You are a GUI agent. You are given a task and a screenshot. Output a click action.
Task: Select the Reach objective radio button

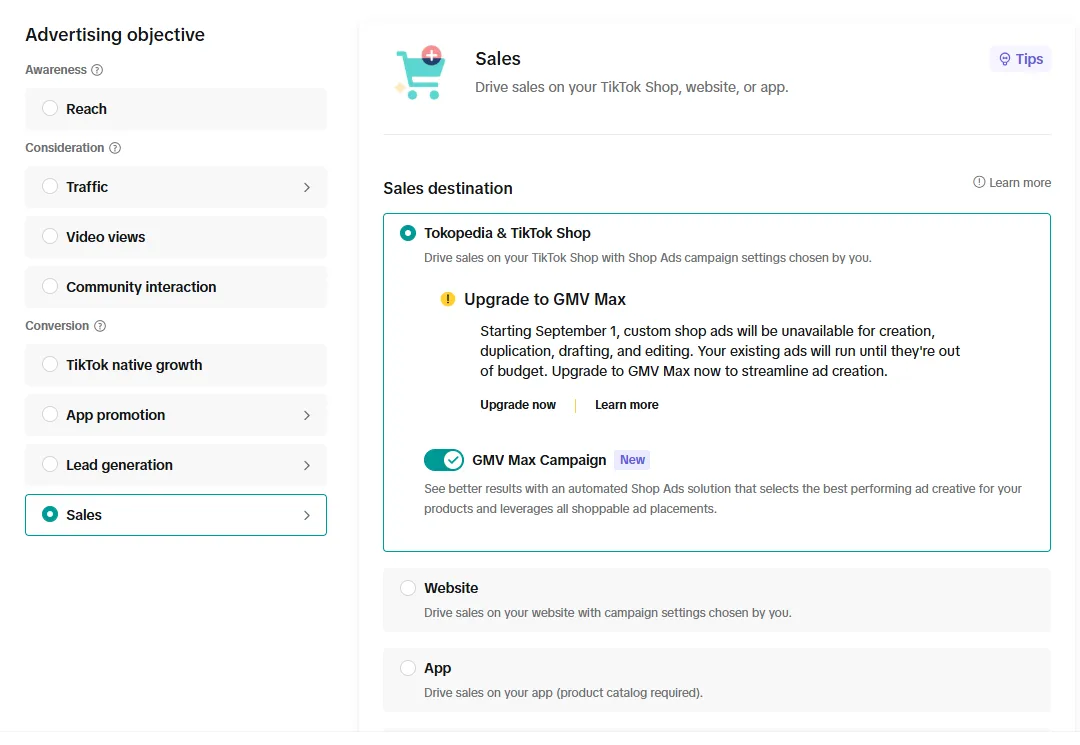tap(50, 108)
